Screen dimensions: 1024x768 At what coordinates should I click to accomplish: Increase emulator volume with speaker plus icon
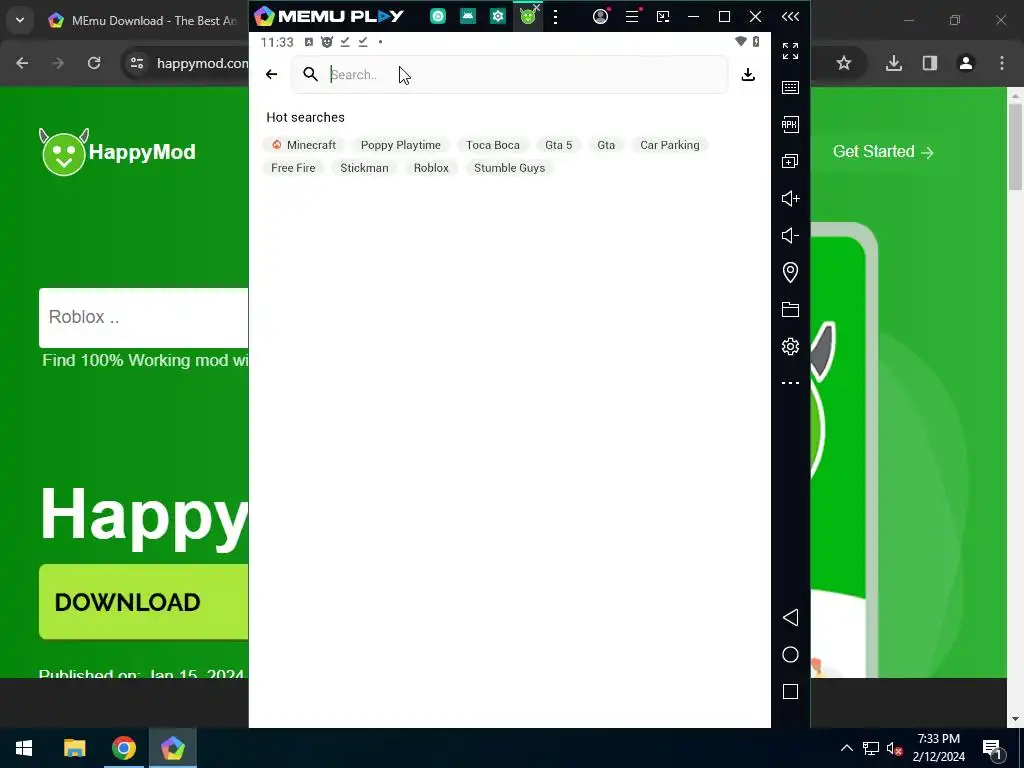point(790,199)
